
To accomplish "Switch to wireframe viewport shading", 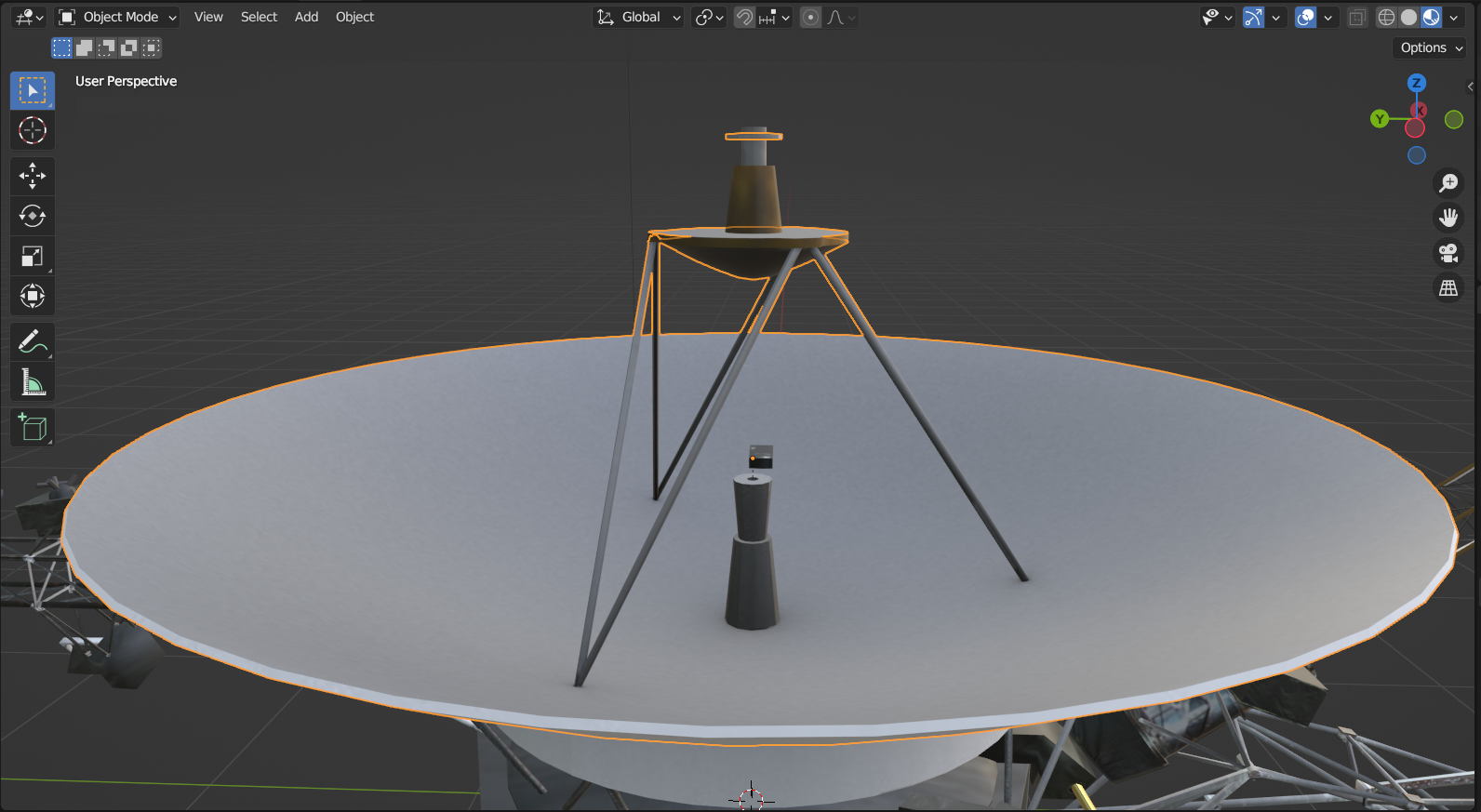I will tap(1386, 18).
